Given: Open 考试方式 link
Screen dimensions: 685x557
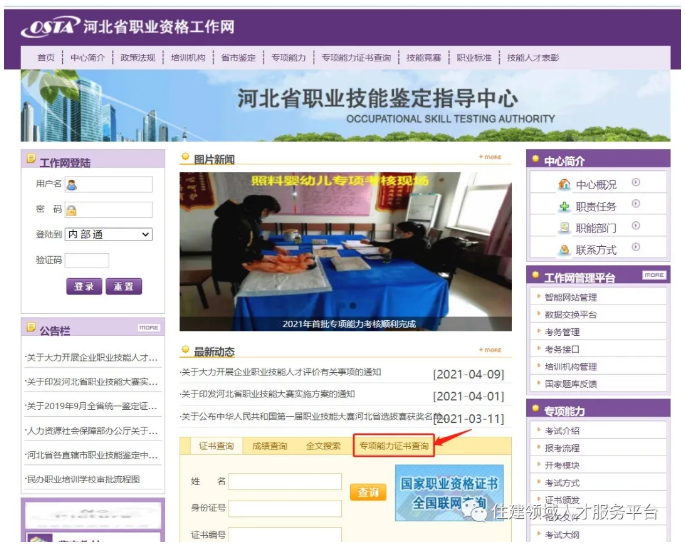Looking at the screenshot, I should point(562,483).
